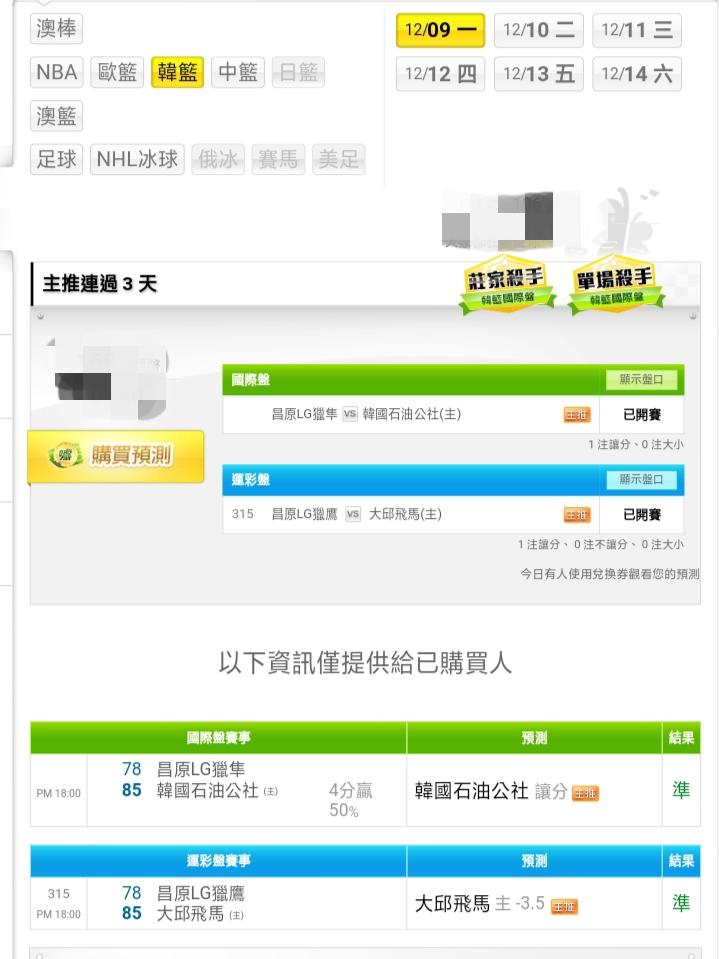Click the 主推 tag in 國際盤 row
Viewport: 719px width, 959px height.
pyautogui.click(x=577, y=415)
